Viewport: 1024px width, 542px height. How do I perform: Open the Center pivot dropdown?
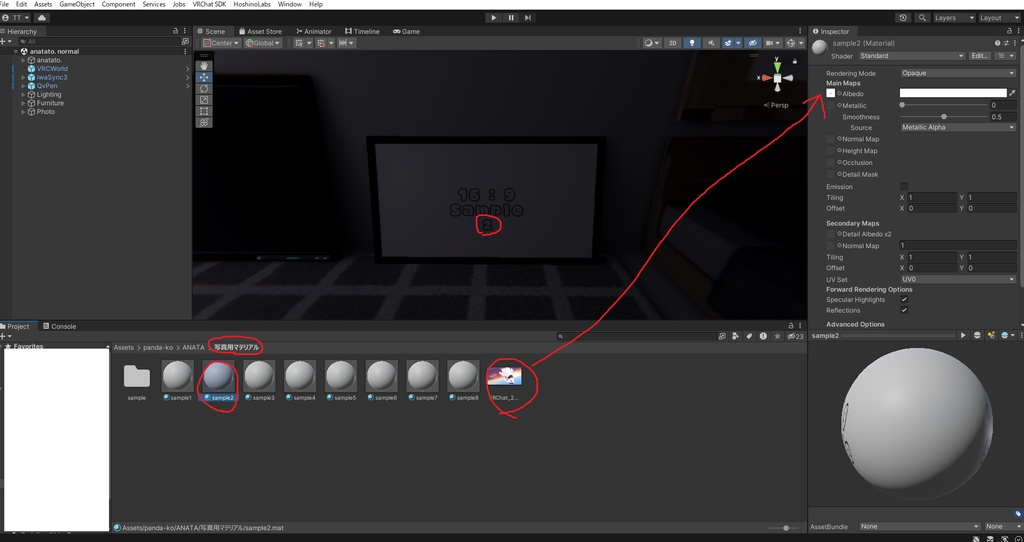[x=223, y=43]
